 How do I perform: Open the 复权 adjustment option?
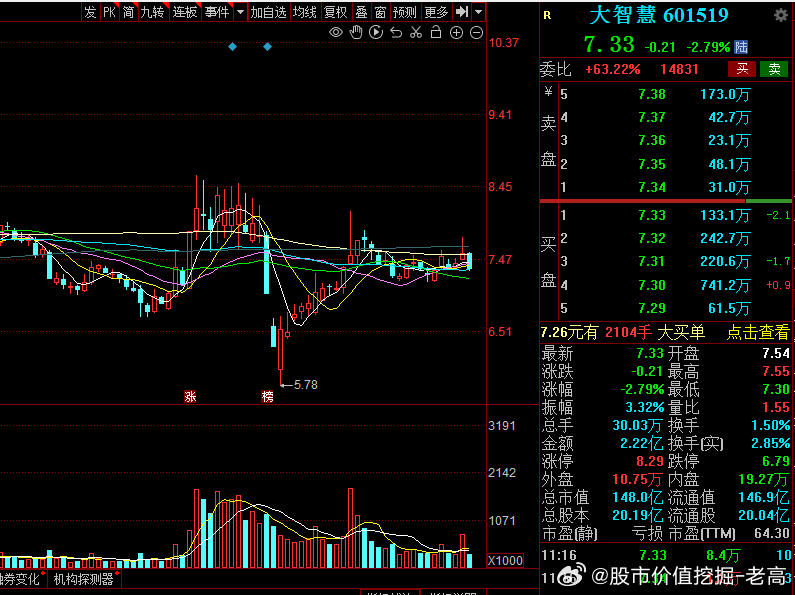pyautogui.click(x=335, y=12)
